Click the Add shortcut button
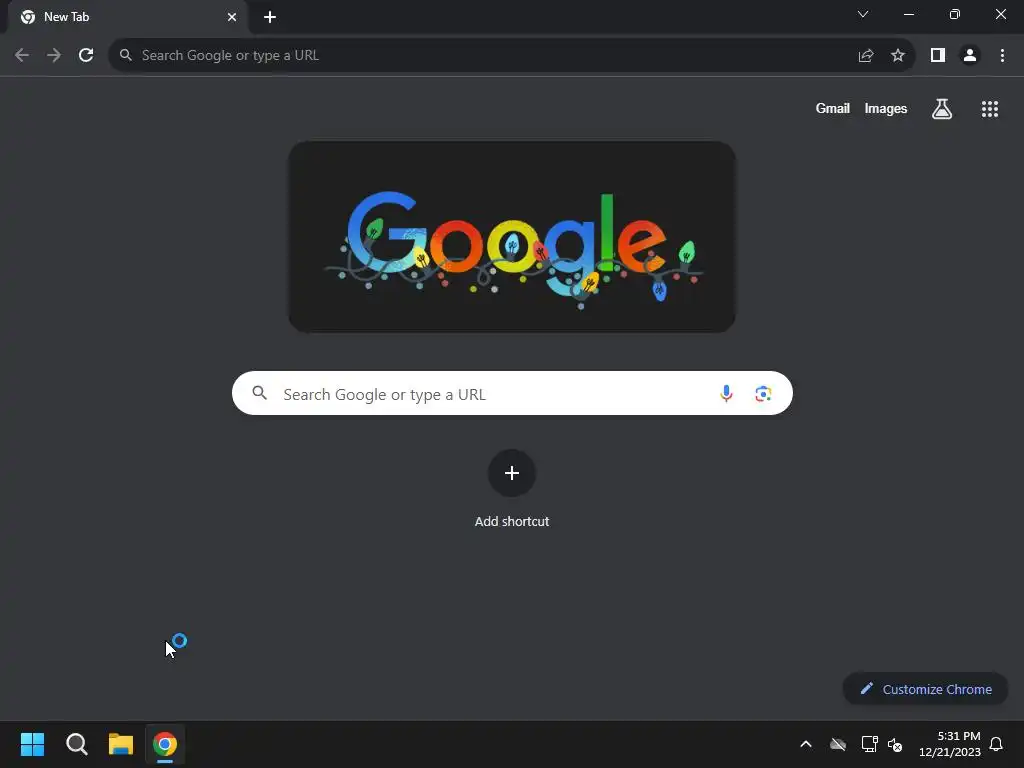 click(x=512, y=473)
